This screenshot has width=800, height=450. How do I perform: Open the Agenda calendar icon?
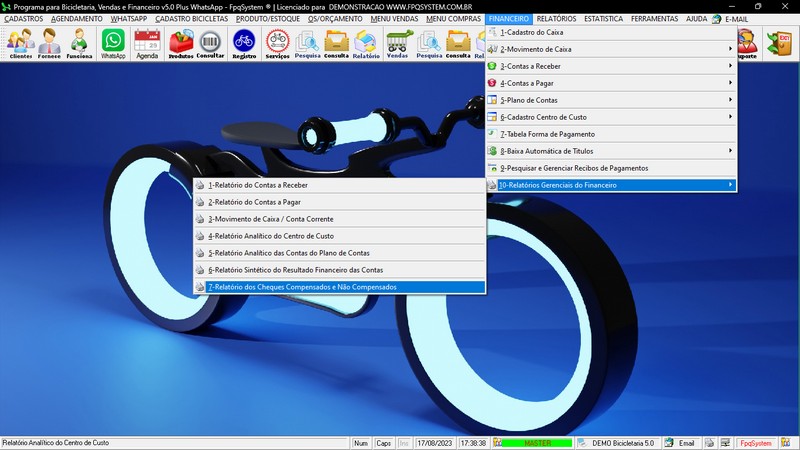click(x=147, y=43)
